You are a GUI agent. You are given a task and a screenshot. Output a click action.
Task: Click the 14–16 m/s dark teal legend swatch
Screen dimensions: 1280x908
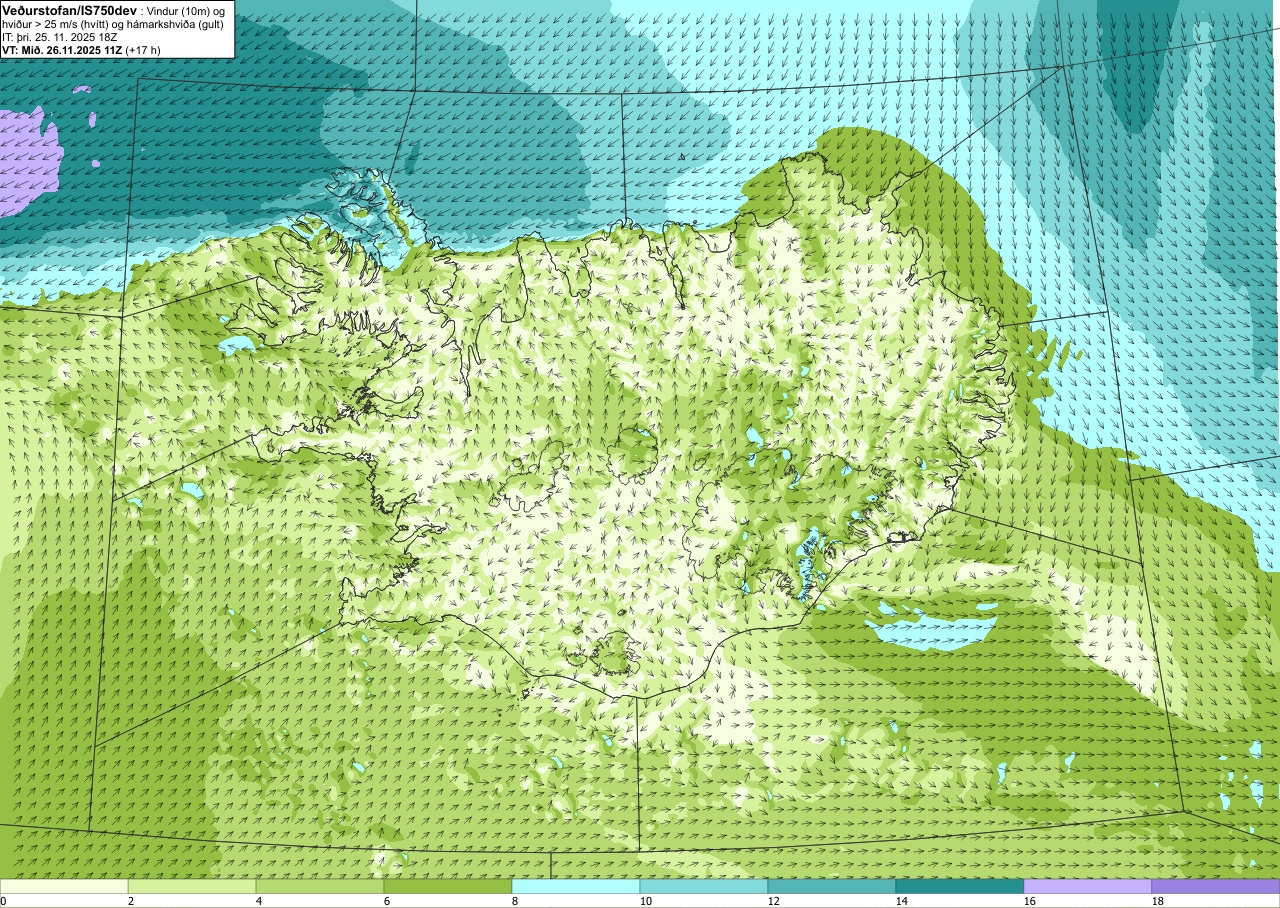pos(960,886)
